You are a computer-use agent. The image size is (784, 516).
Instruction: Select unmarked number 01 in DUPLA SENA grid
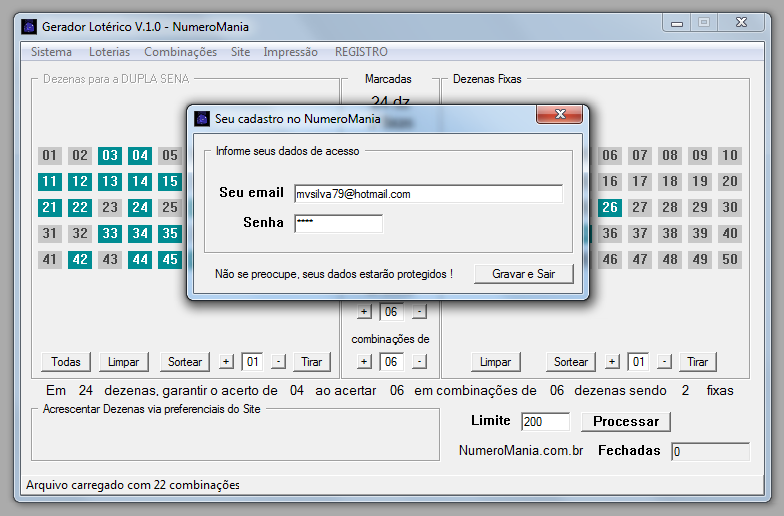(50, 156)
